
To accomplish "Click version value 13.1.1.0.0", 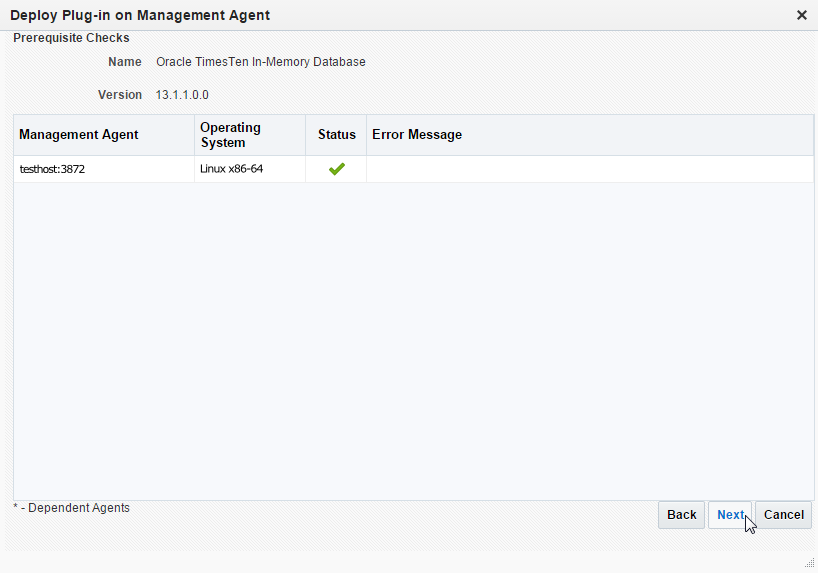I will [x=182, y=95].
